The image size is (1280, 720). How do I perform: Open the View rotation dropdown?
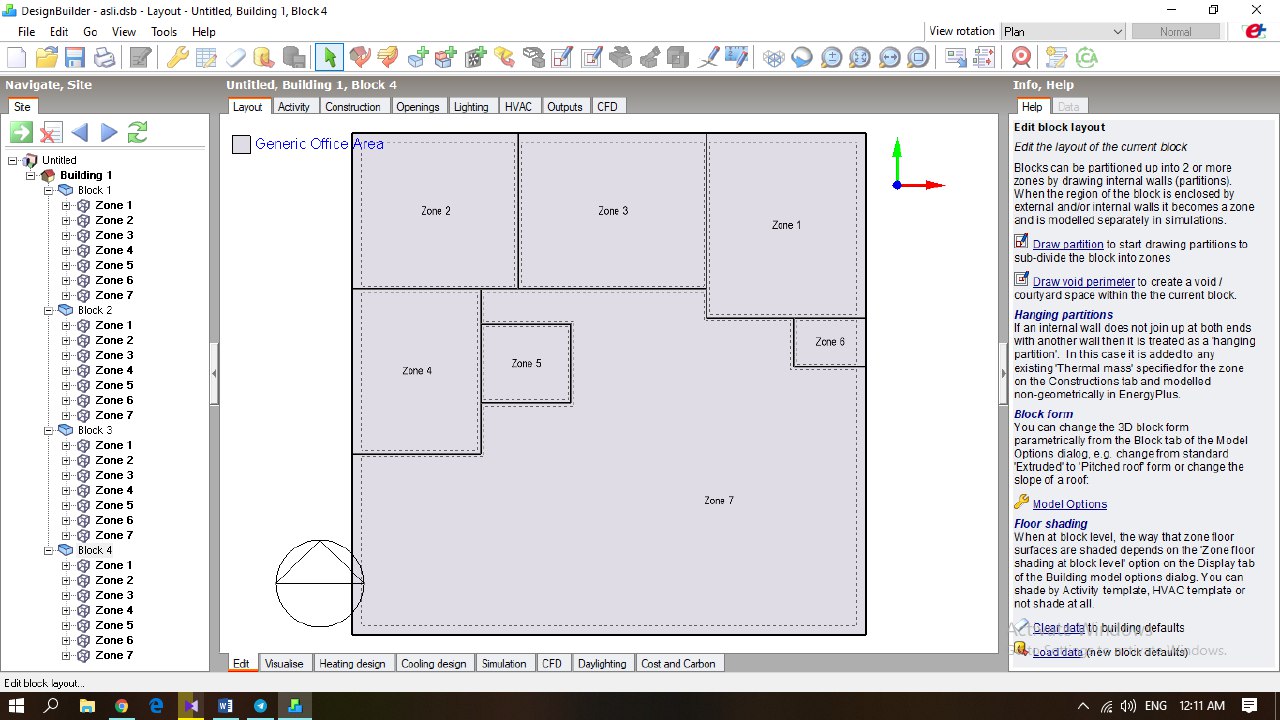pos(1063,31)
